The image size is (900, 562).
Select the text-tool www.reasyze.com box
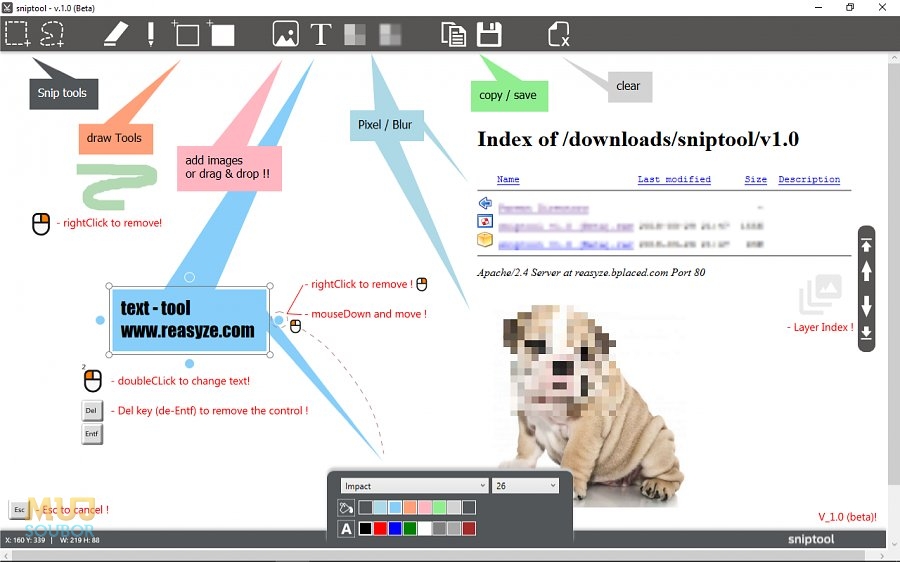tap(189, 320)
